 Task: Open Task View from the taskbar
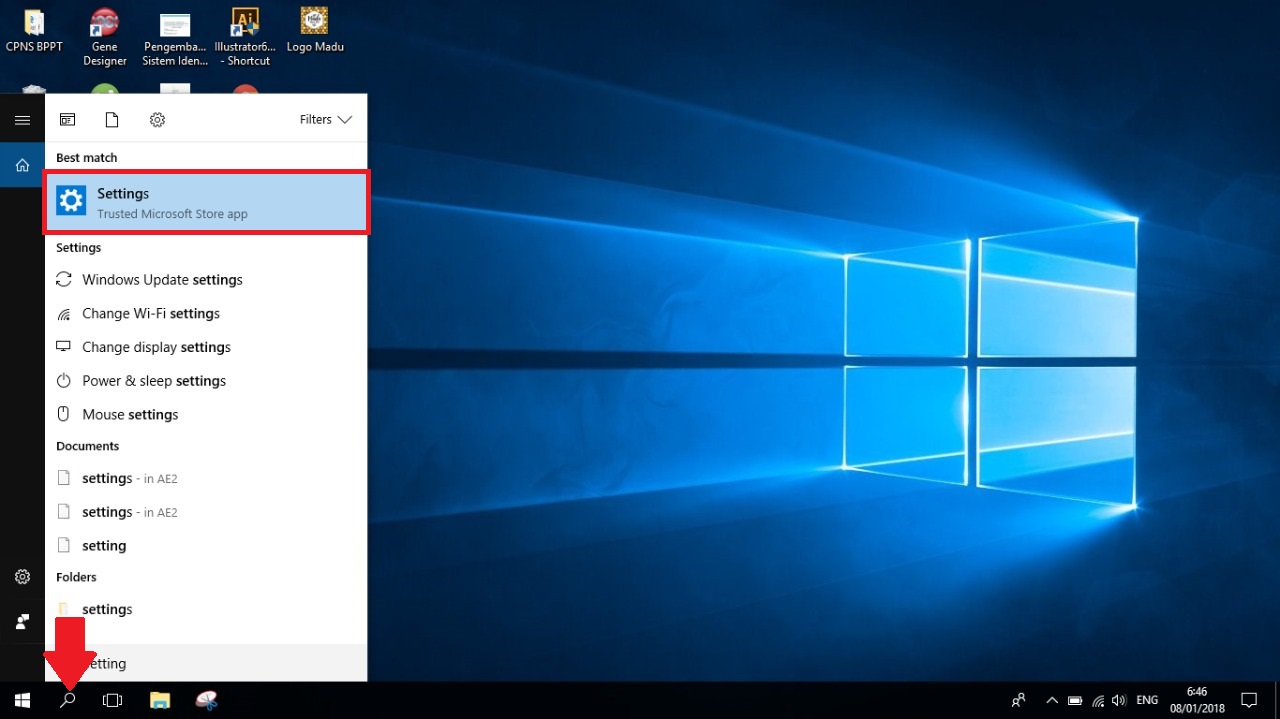tap(113, 700)
